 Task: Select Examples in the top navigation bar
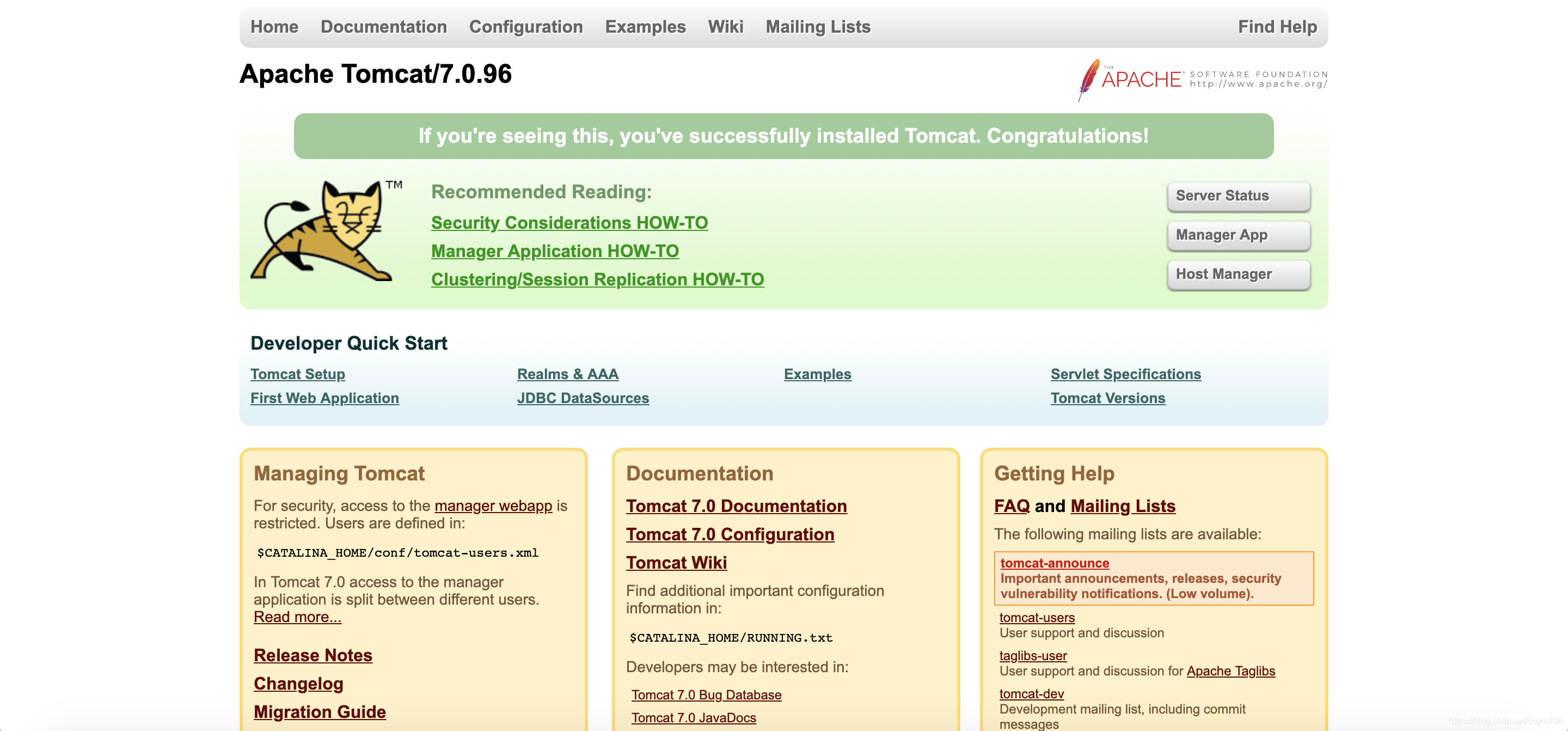(645, 27)
